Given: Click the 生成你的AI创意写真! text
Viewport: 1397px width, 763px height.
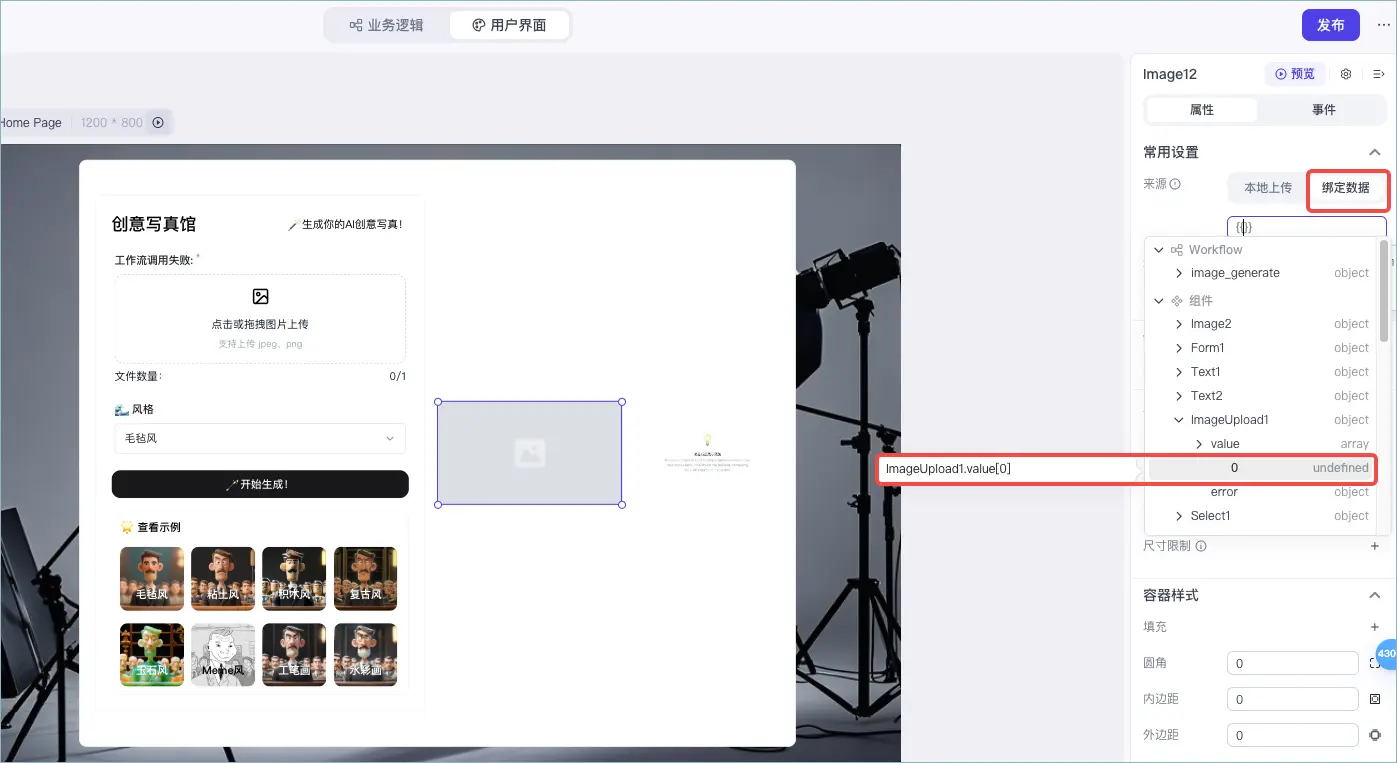Looking at the screenshot, I should point(352,225).
